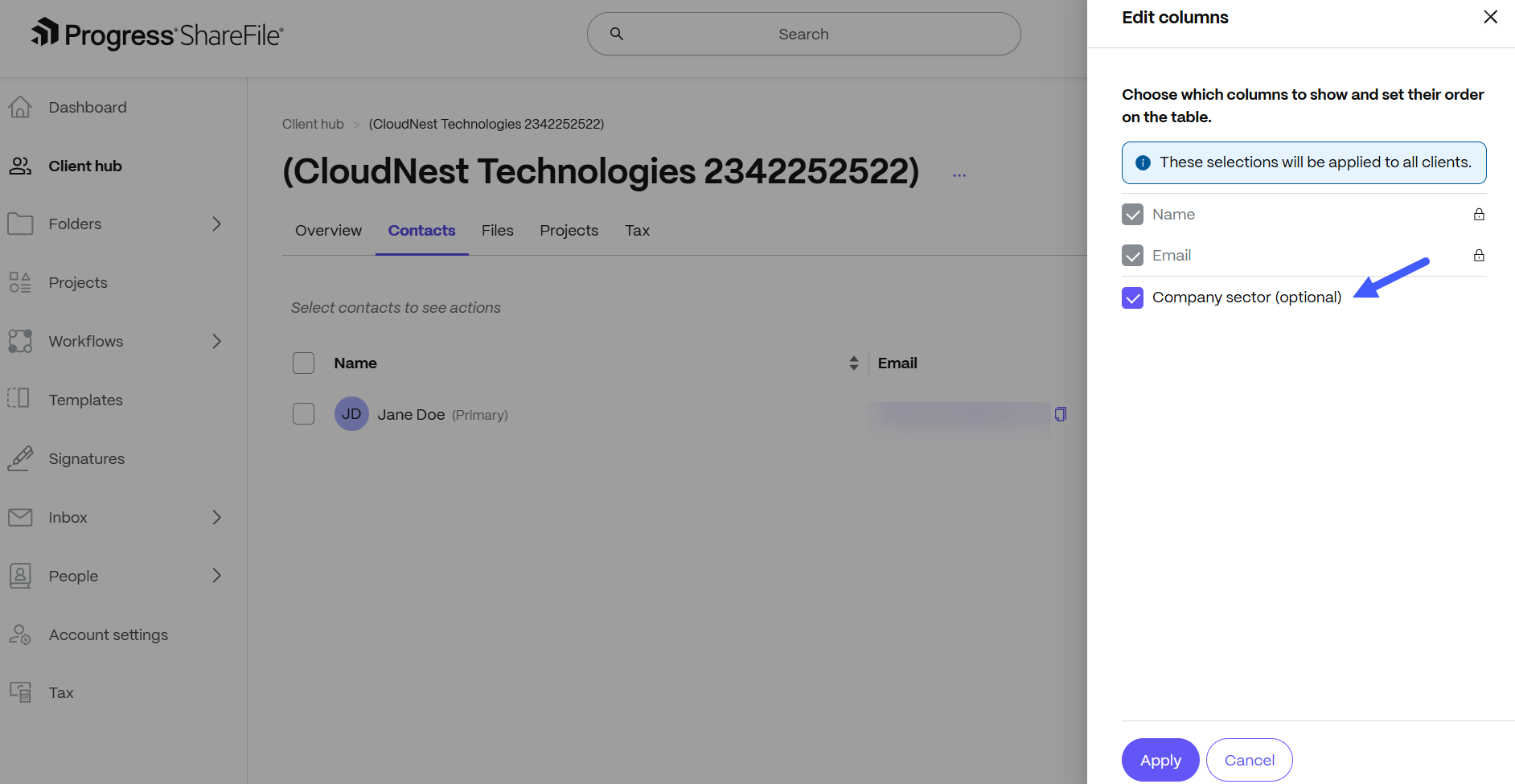Open the Account settings section

108,634
